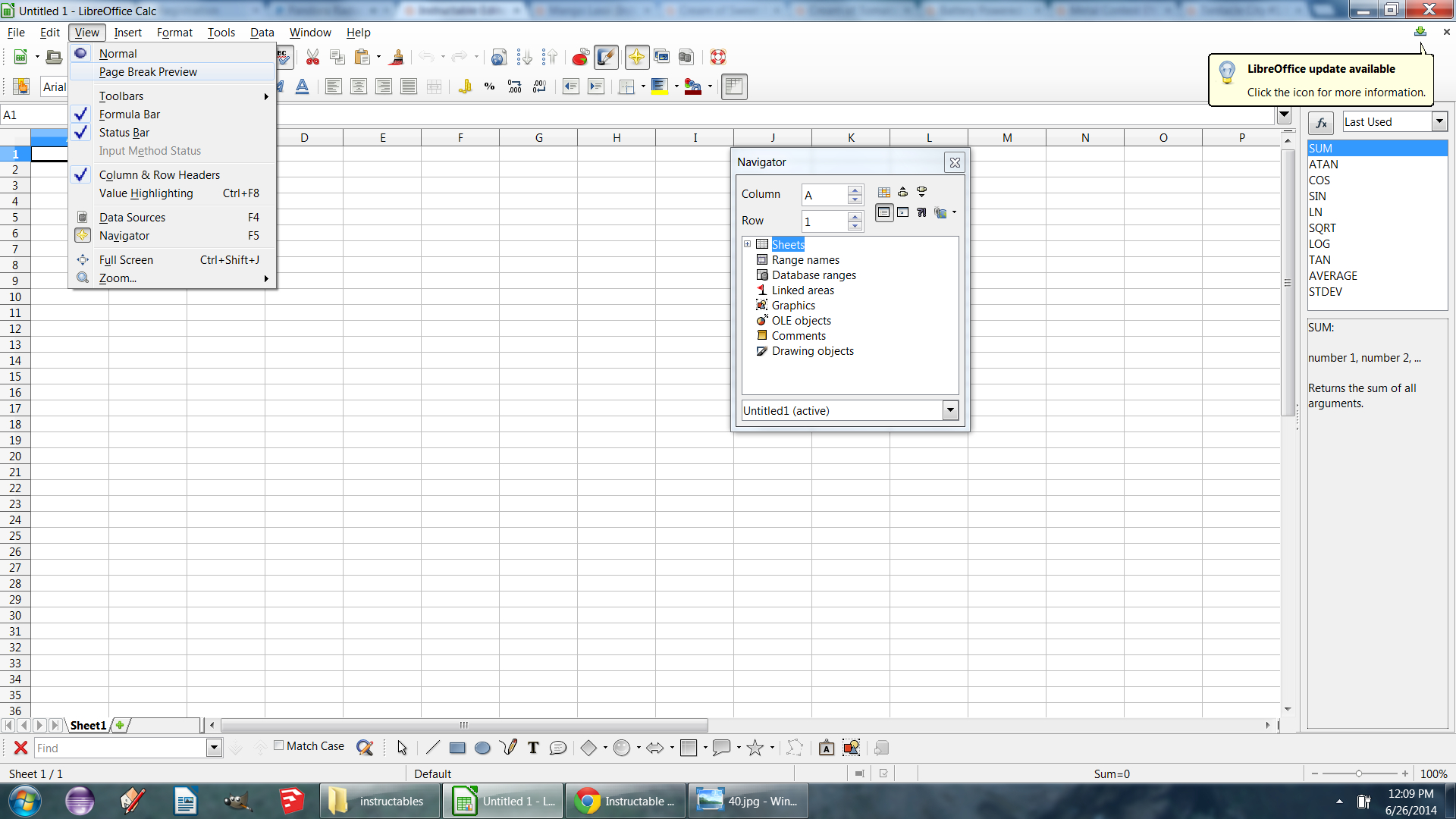The image size is (1456, 819).
Task: Close the Navigator window
Action: click(955, 162)
